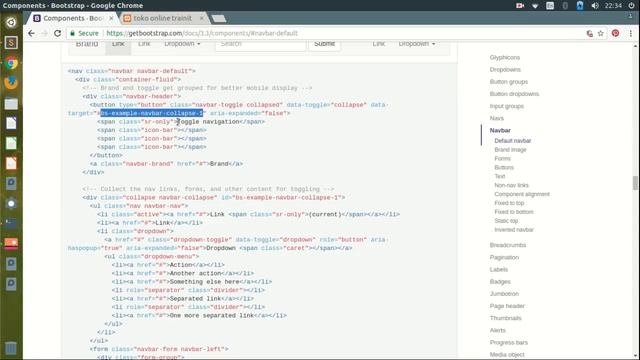This screenshot has height=360, width=640.
Task: Go forward in browser history
Action: click(44, 33)
